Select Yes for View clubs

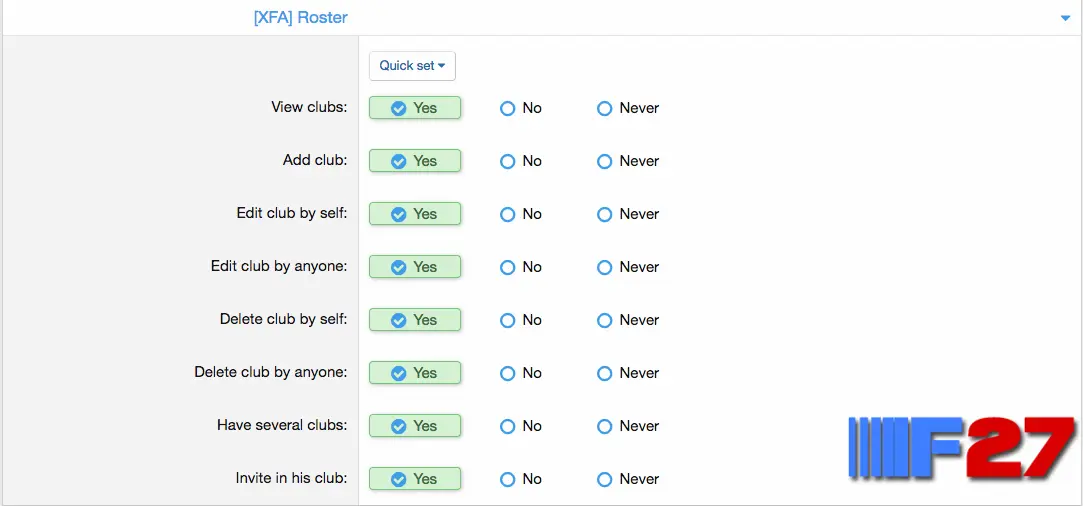[x=414, y=108]
